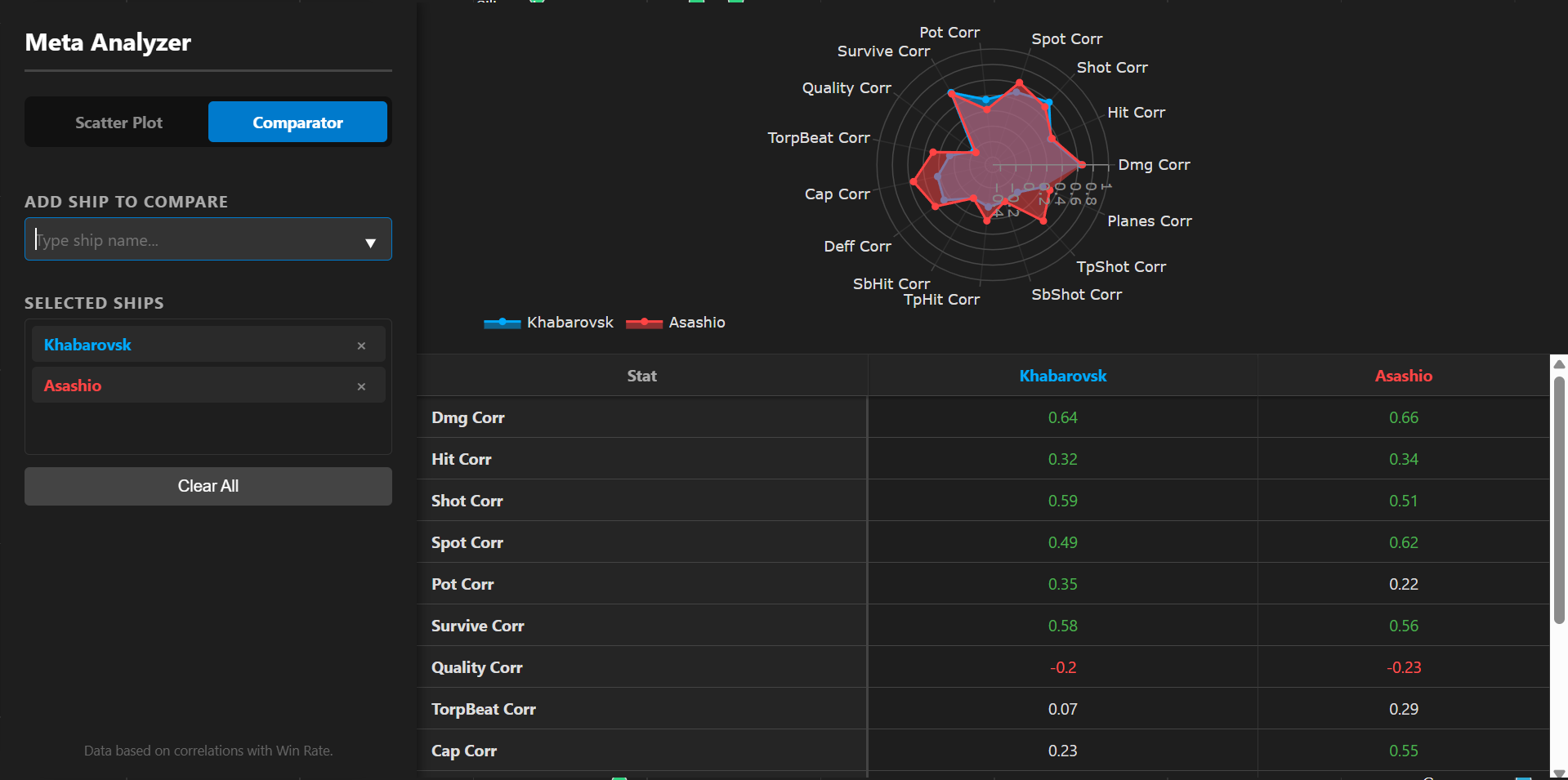Open the ship name dropdown arrow
The width and height of the screenshot is (1568, 780).
click(x=370, y=243)
